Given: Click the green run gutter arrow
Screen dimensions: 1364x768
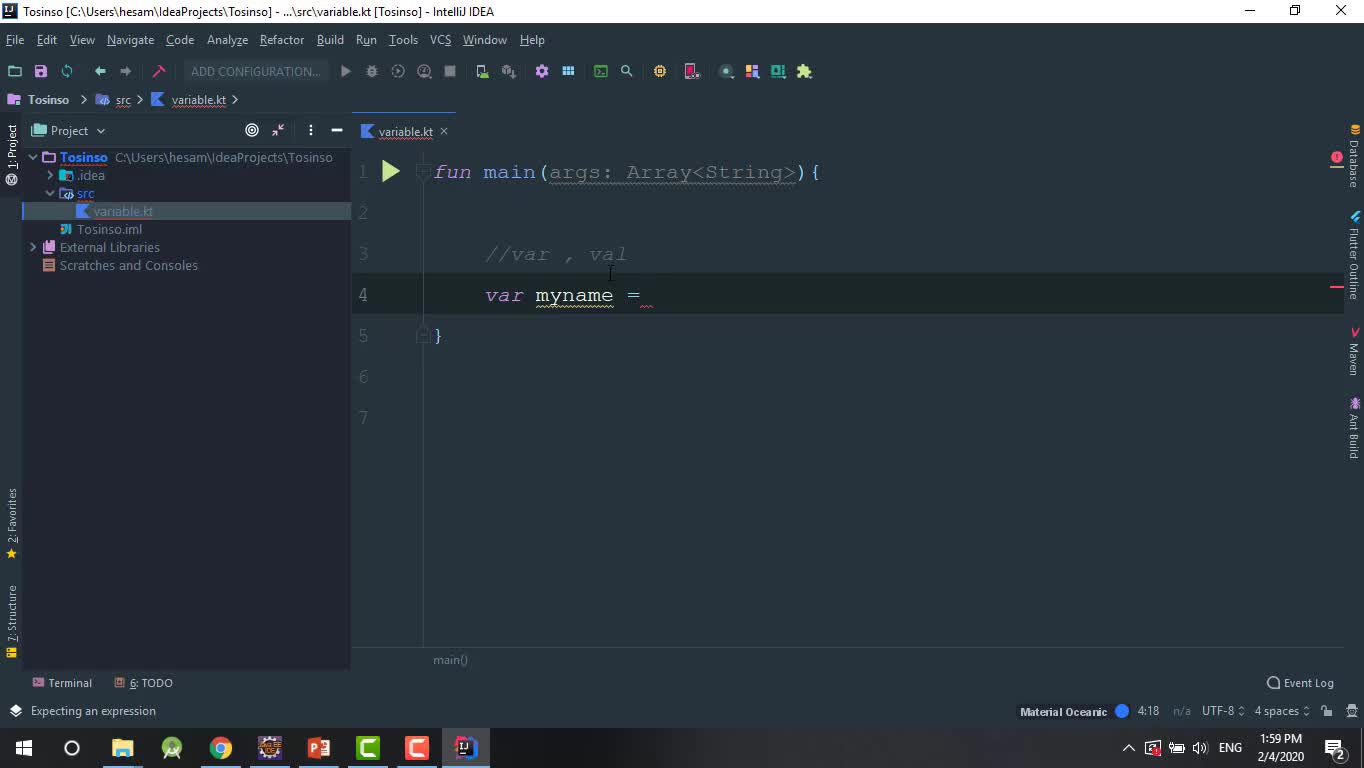Looking at the screenshot, I should [x=391, y=172].
